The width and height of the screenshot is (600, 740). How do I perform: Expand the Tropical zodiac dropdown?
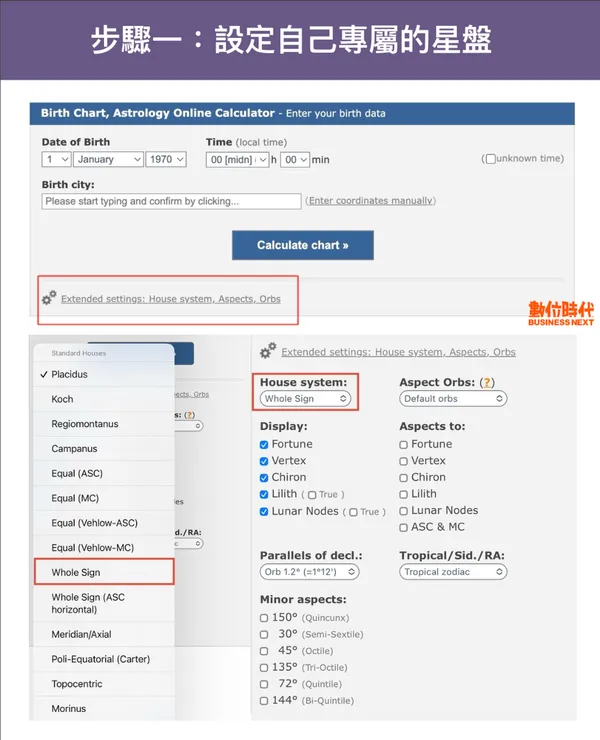point(450,572)
